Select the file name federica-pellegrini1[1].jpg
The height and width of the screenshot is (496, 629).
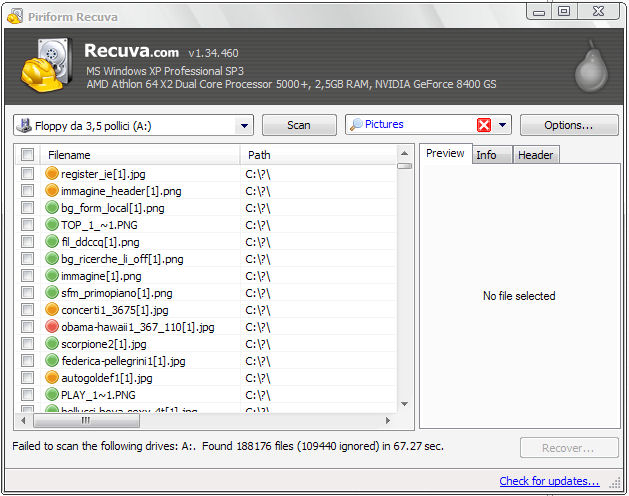pos(123,361)
